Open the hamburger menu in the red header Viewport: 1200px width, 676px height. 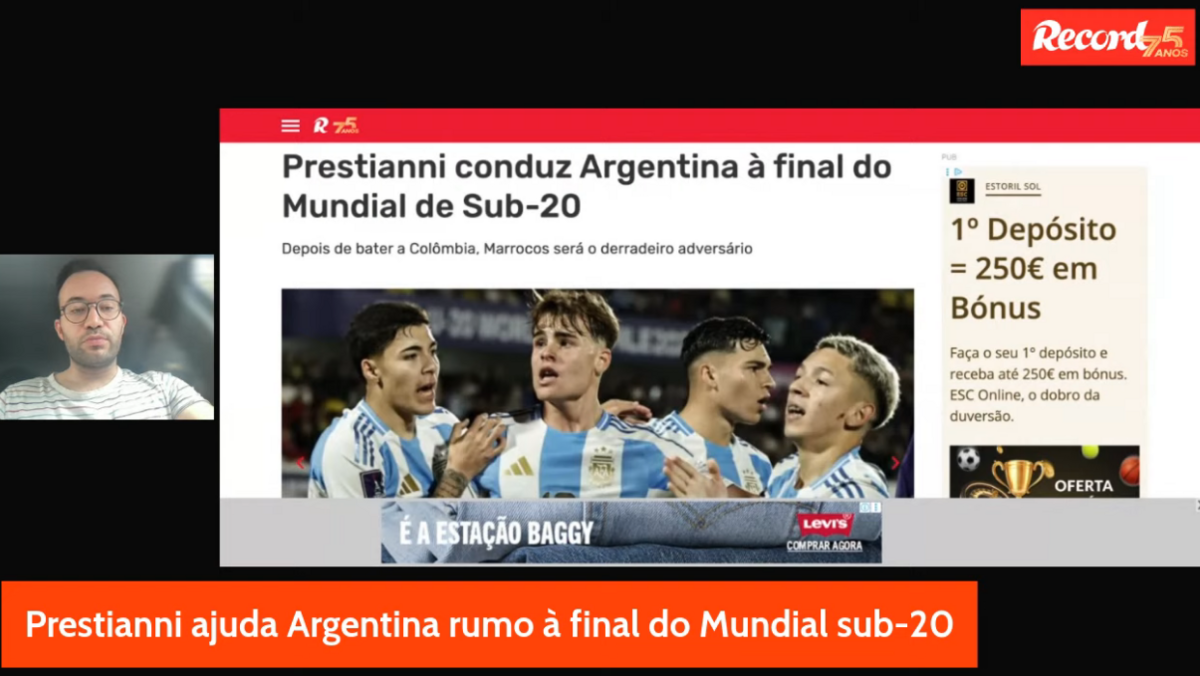pos(290,126)
